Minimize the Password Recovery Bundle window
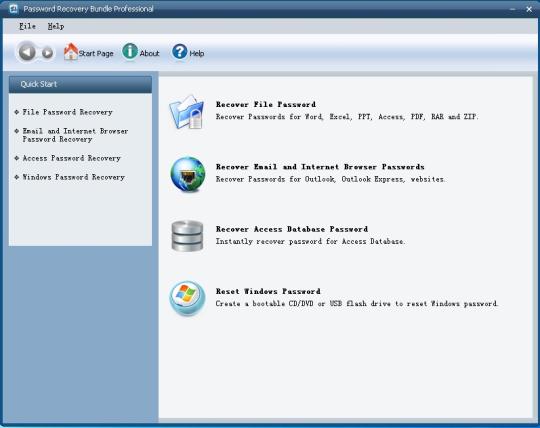The image size is (540, 428). [513, 9]
